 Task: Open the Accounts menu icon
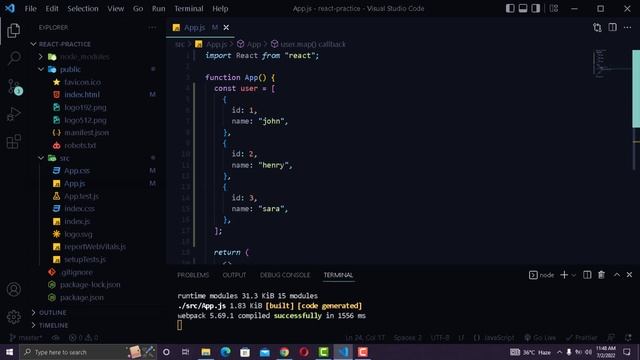(13, 289)
